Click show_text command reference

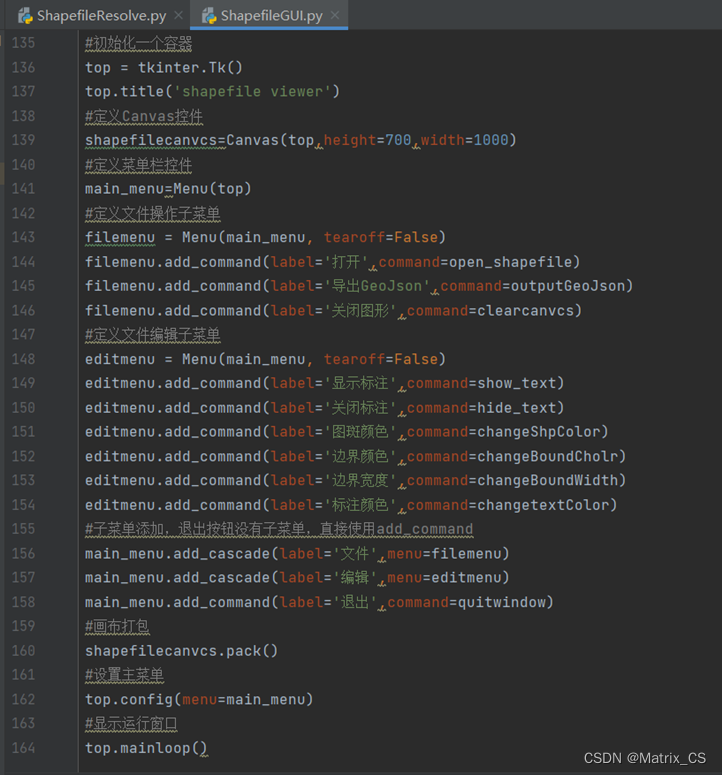tap(516, 384)
